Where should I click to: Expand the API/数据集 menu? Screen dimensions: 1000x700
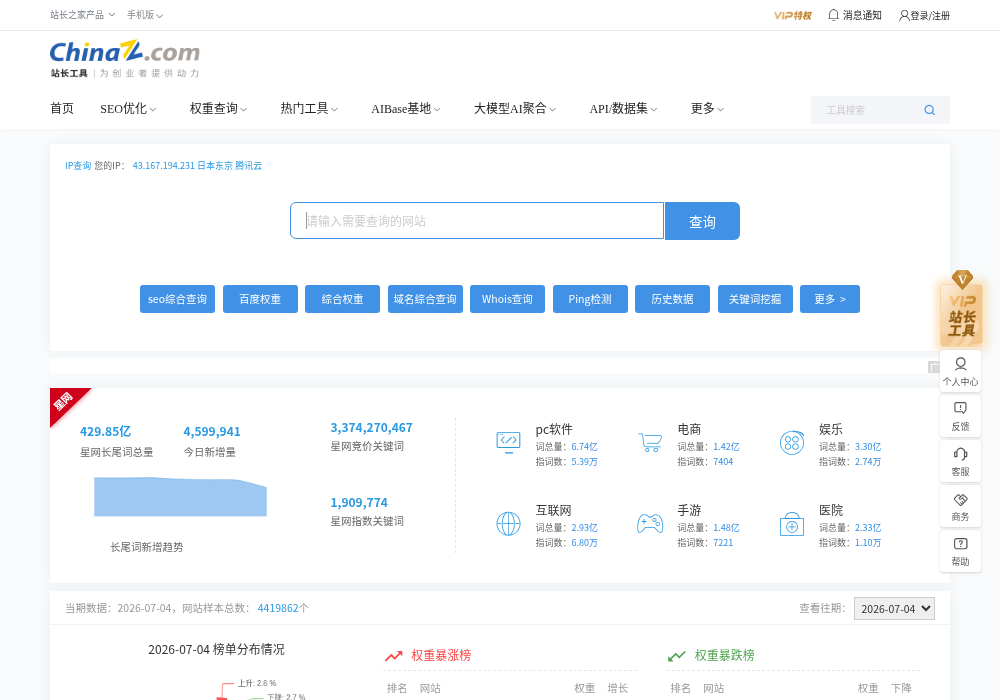(x=624, y=109)
